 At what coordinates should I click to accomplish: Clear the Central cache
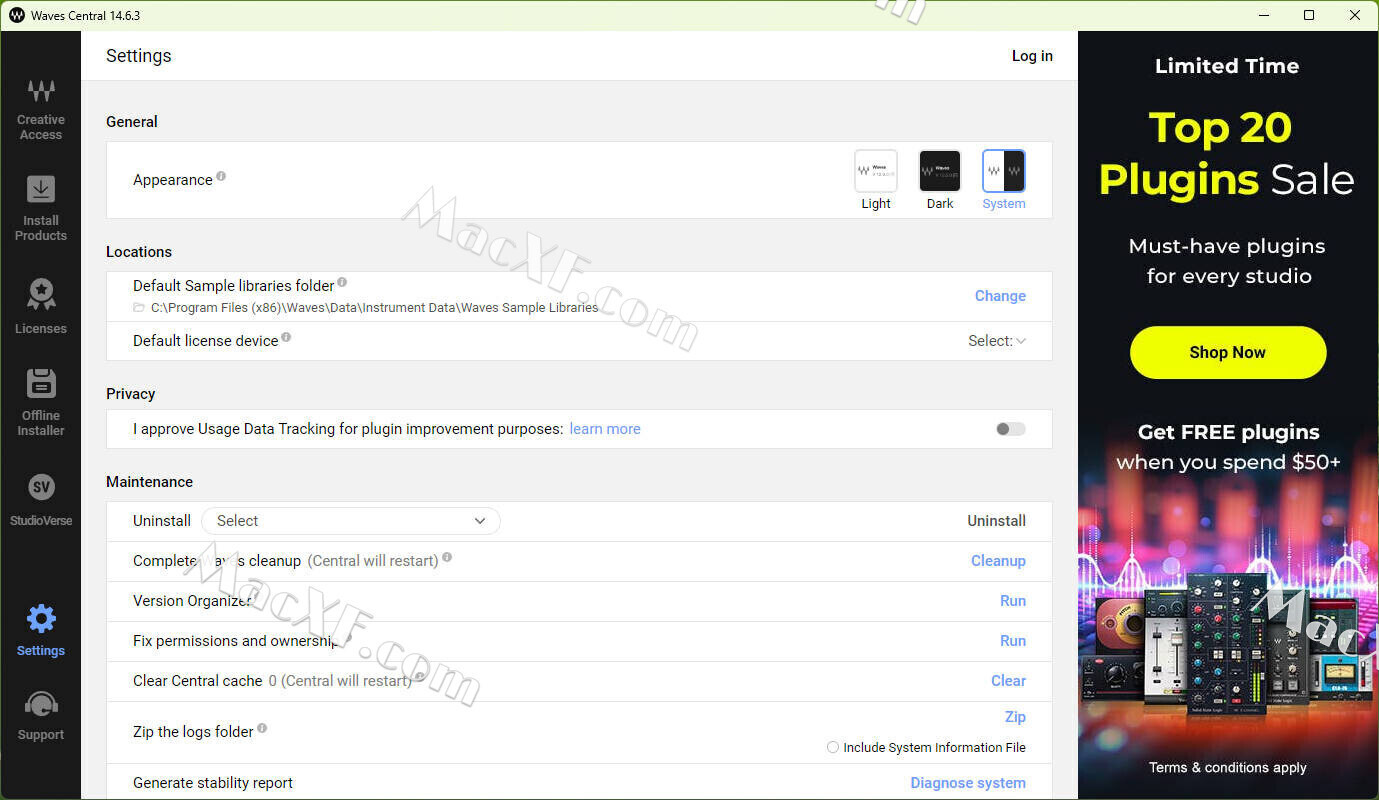coord(1008,681)
